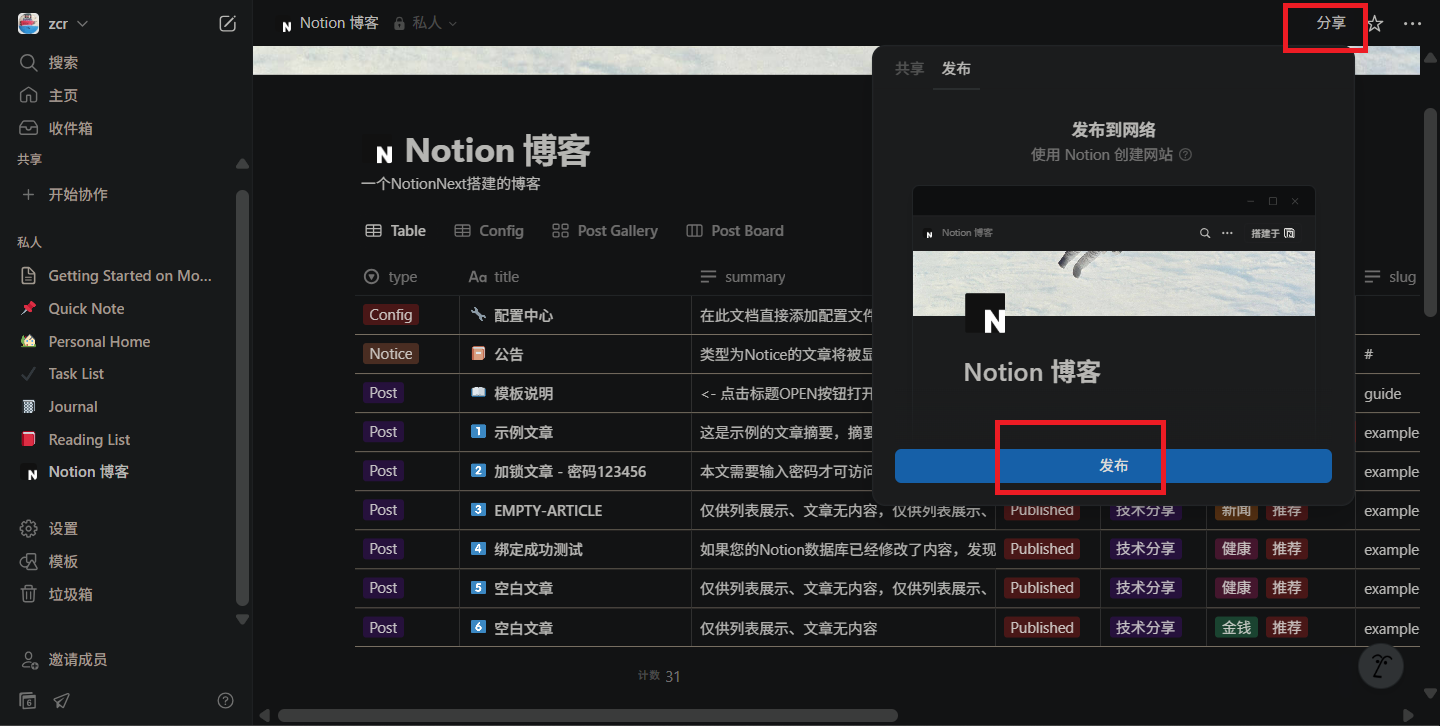
Task: Open the three-dot page menu at top right
Action: click(1412, 24)
